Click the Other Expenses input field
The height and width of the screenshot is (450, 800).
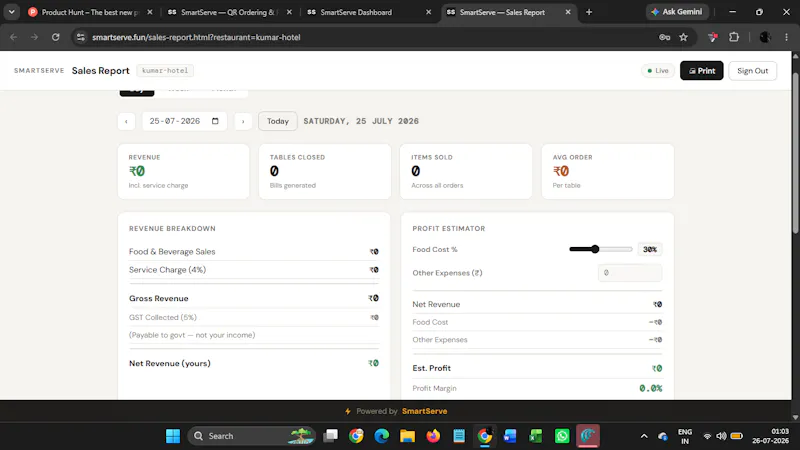click(630, 272)
